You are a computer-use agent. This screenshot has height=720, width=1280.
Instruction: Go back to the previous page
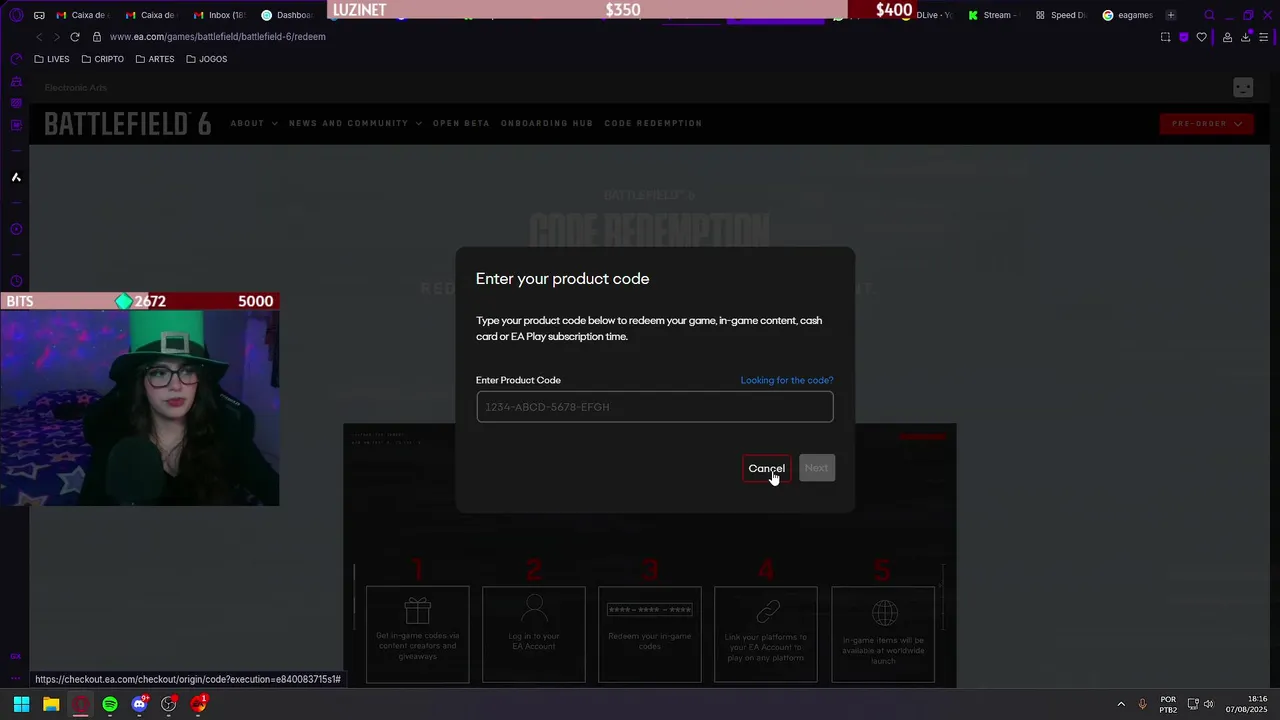click(39, 37)
